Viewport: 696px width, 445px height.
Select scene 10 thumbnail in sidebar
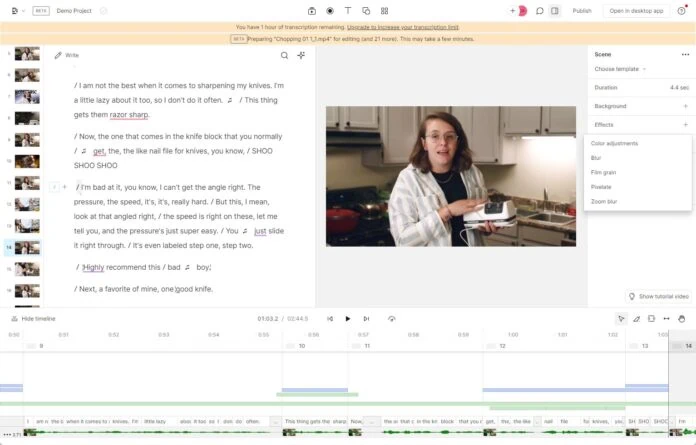click(x=27, y=161)
